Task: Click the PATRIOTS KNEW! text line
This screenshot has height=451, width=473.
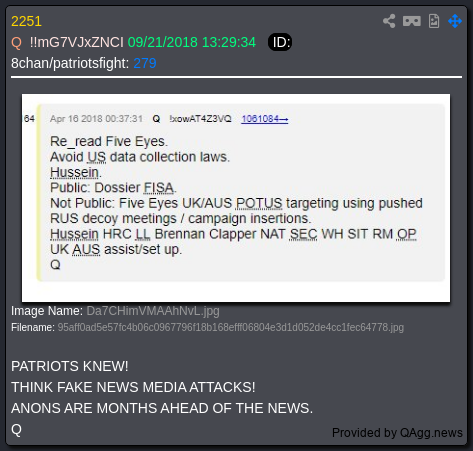Action: pos(70,366)
